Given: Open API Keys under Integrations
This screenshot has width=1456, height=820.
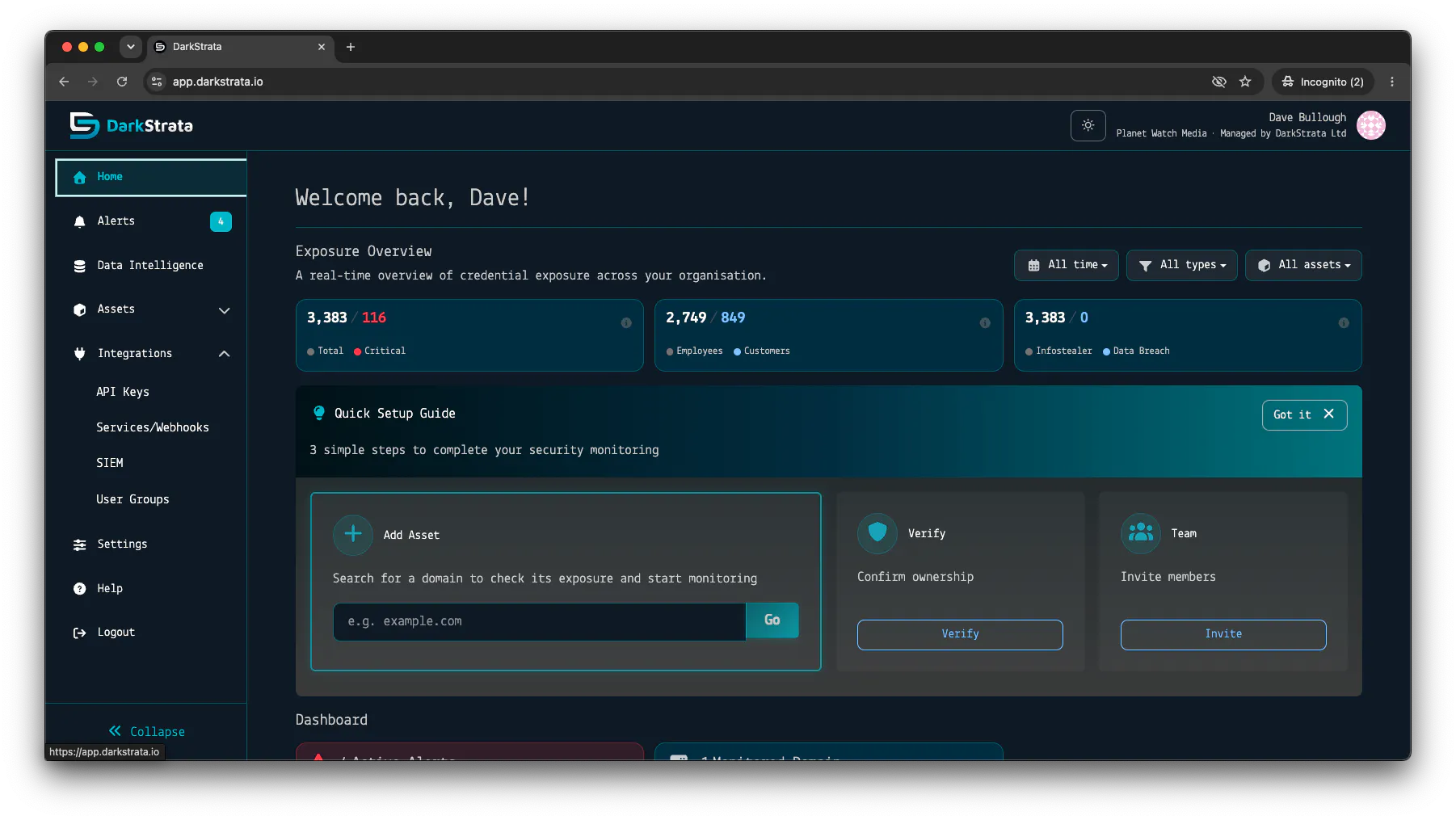Looking at the screenshot, I should [x=123, y=392].
